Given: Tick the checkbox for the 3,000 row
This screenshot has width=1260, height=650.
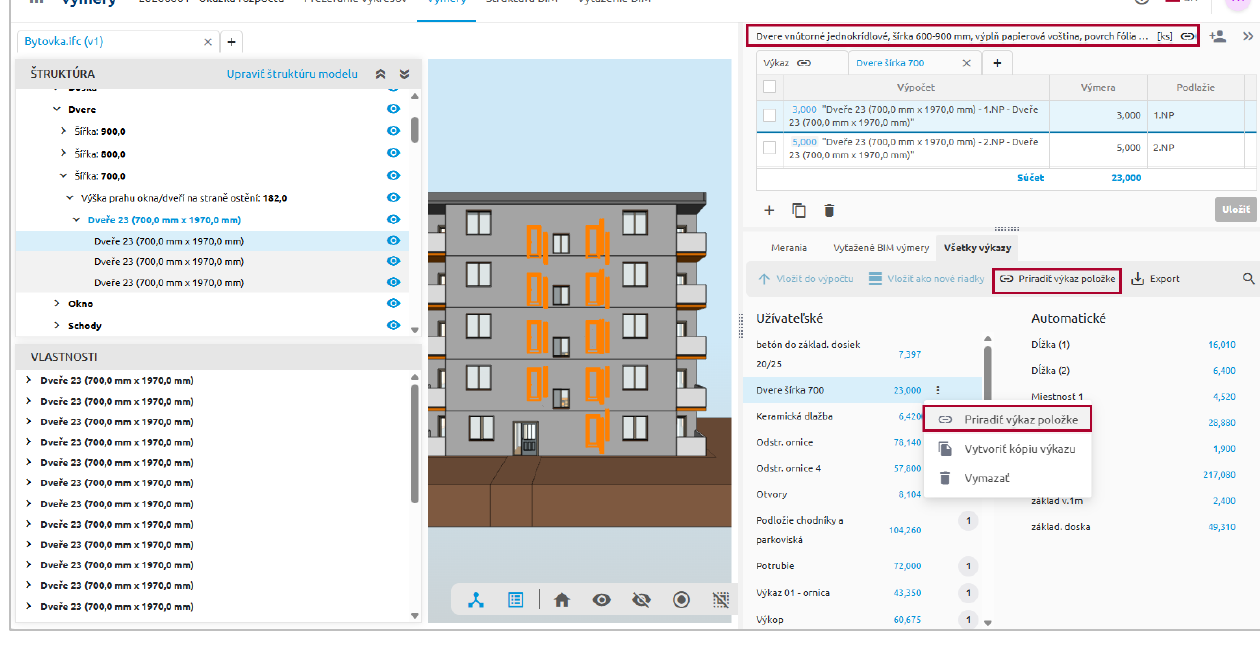Looking at the screenshot, I should (x=769, y=115).
